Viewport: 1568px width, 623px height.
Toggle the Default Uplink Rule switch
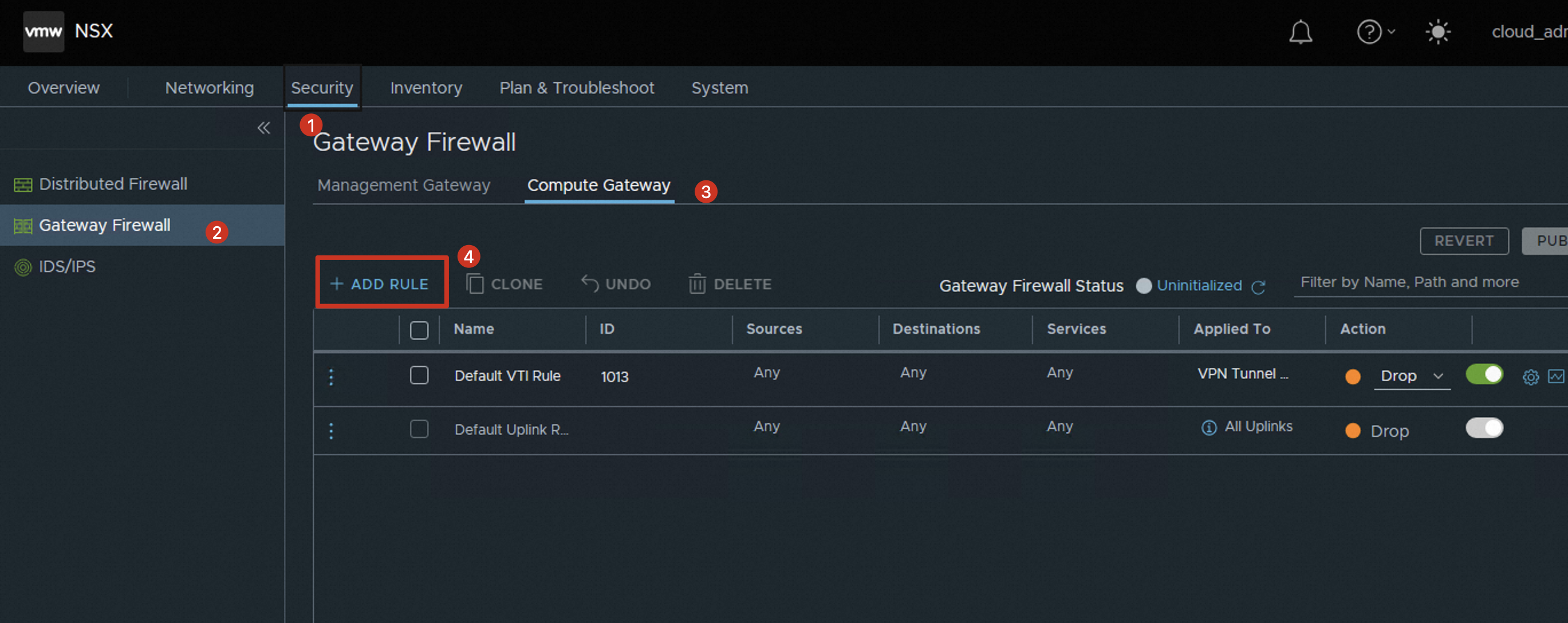[x=1484, y=428]
